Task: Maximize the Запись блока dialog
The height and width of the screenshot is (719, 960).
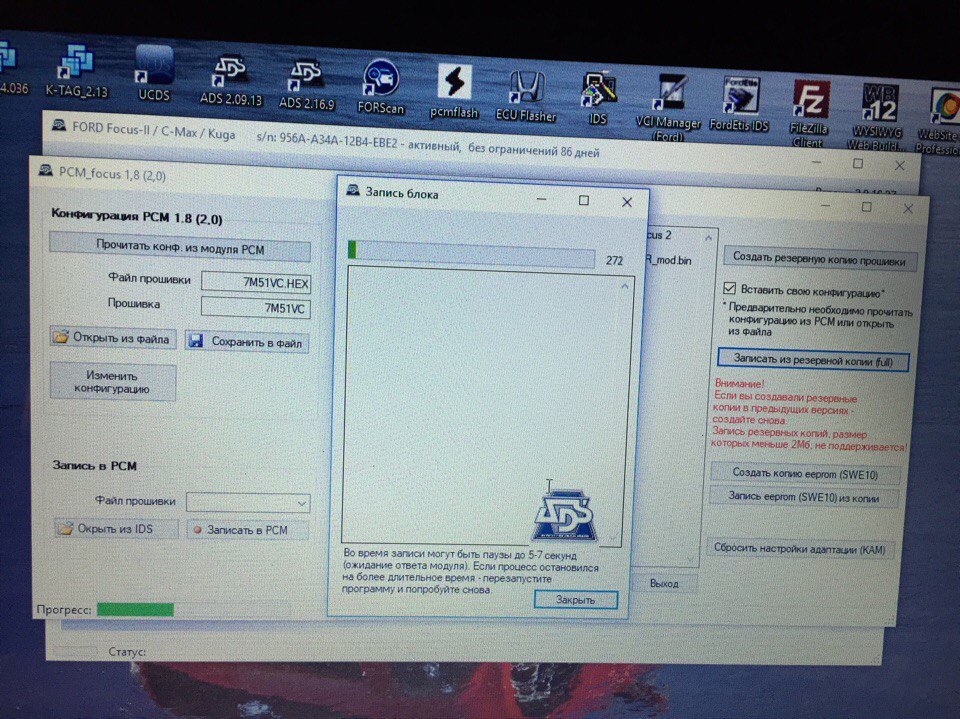Action: [x=584, y=200]
